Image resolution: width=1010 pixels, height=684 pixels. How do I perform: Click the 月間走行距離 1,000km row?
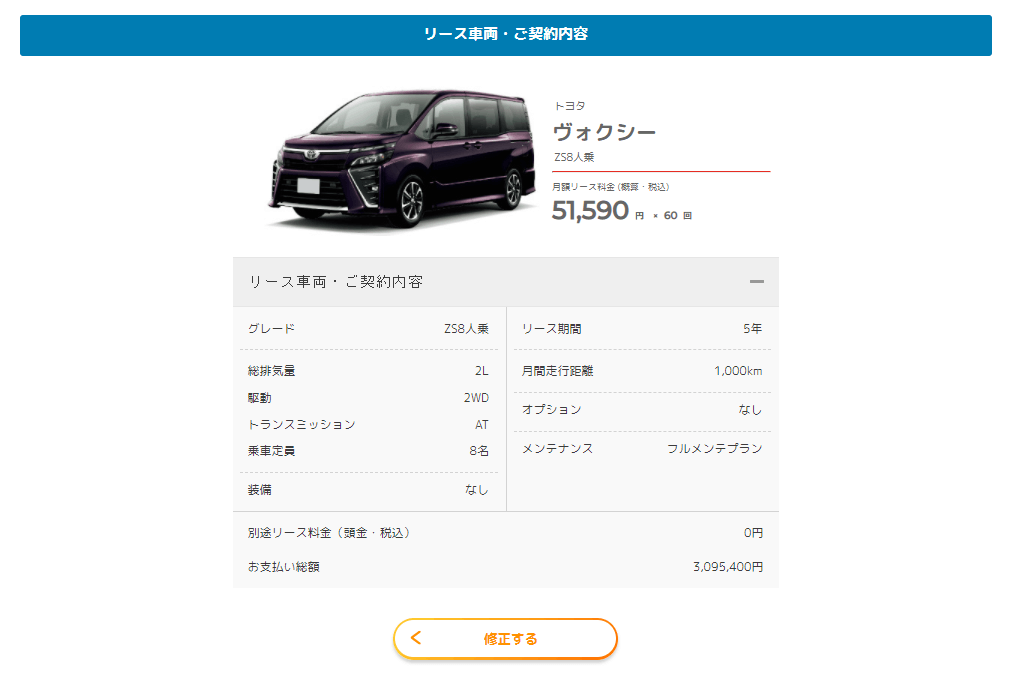click(642, 371)
